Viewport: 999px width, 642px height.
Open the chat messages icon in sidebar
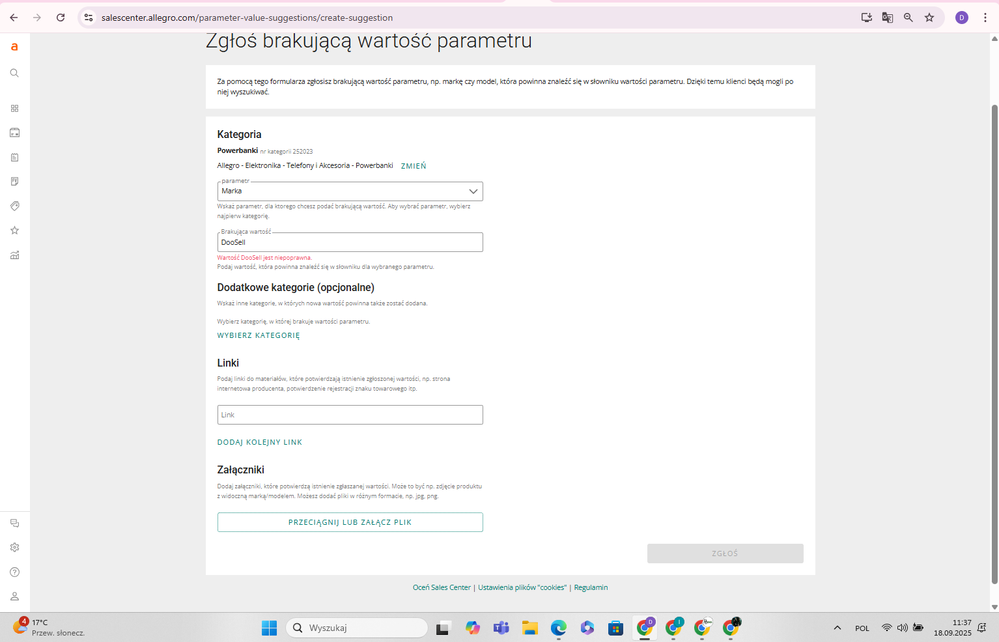click(x=14, y=522)
